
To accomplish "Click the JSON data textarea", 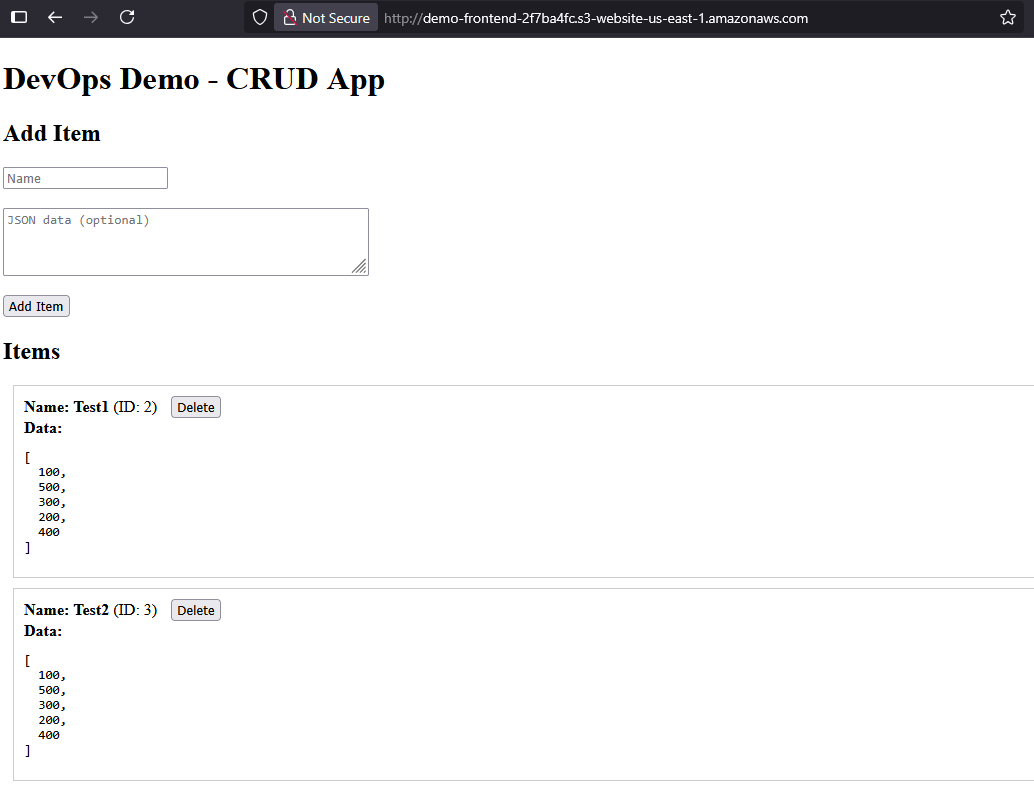I will point(186,242).
